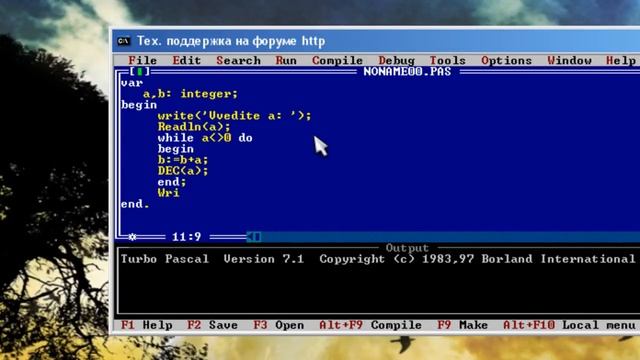This screenshot has width=640, height=360.
Task: Open the Edit menu
Action: pyautogui.click(x=187, y=60)
